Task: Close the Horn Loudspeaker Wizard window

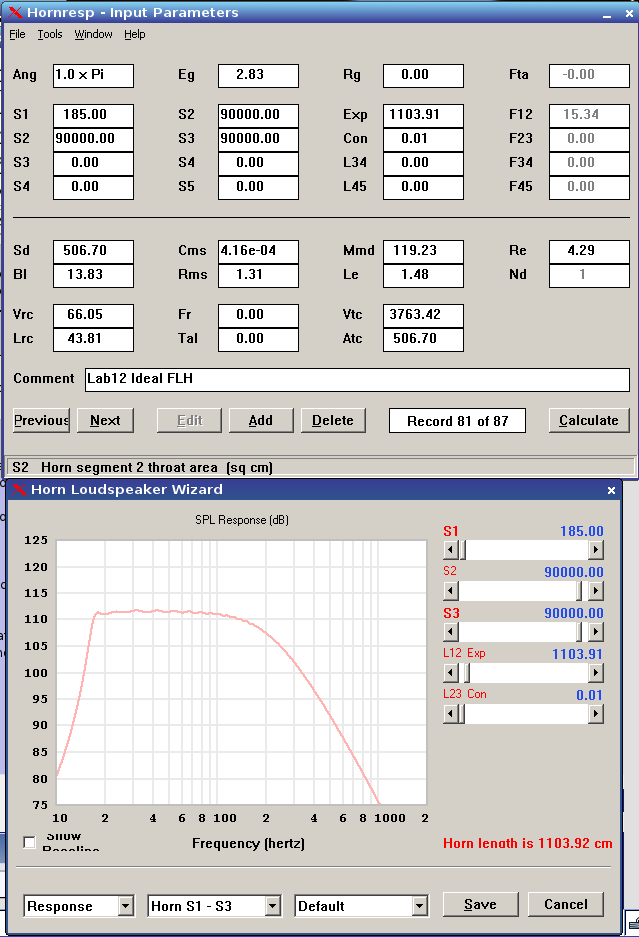Action: point(611,490)
